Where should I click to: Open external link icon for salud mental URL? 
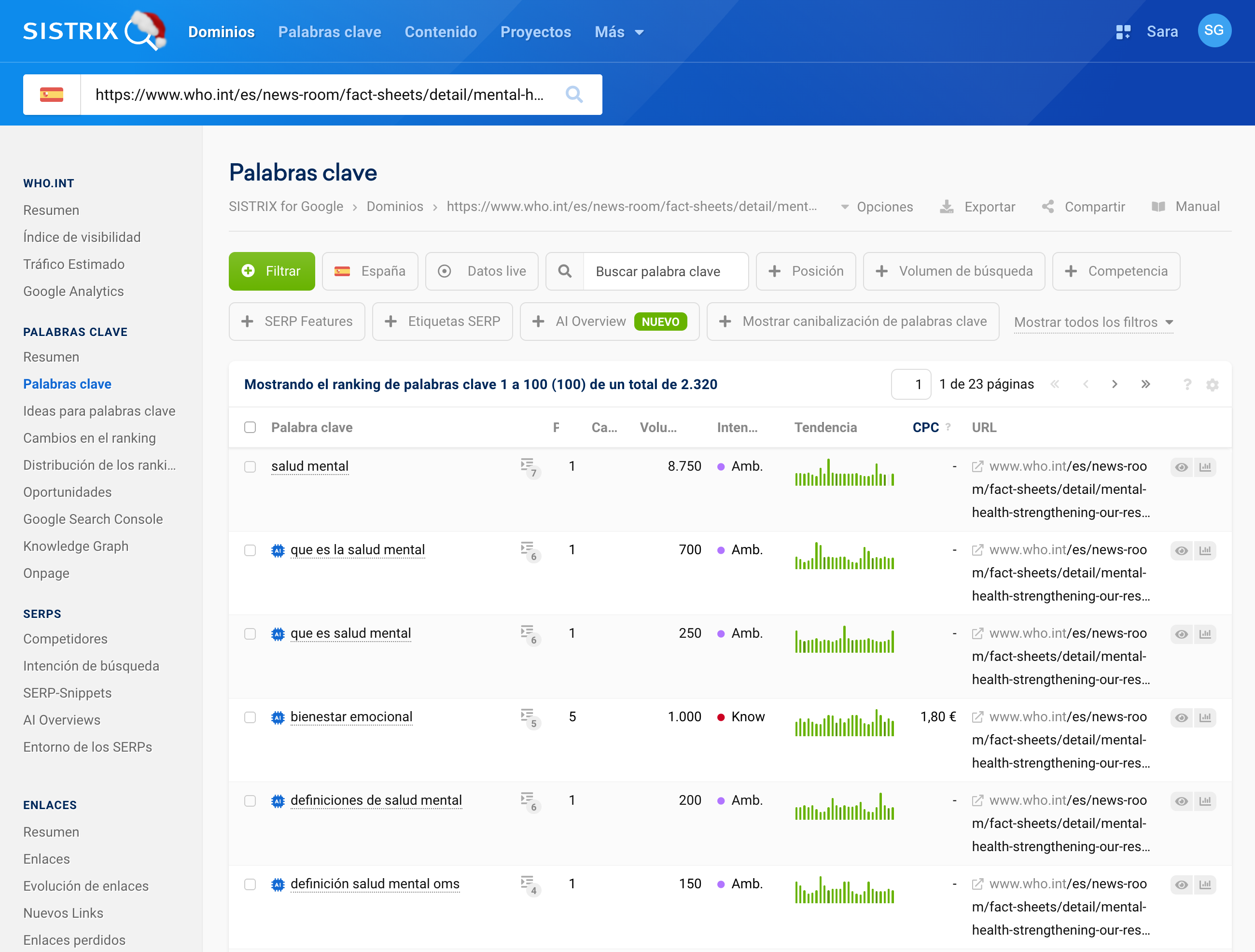[977, 466]
